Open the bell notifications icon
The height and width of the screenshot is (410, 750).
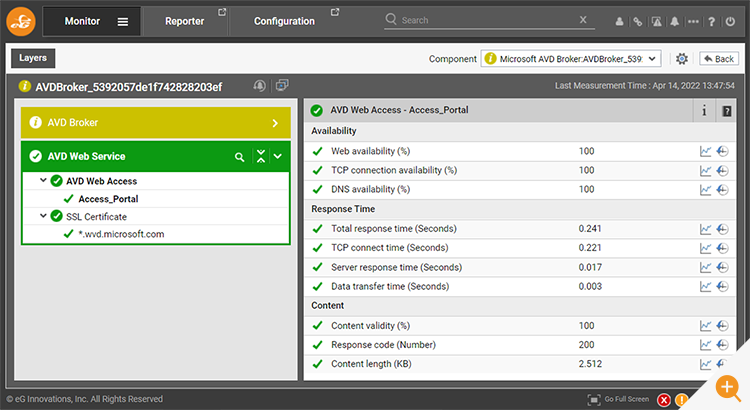tap(674, 22)
